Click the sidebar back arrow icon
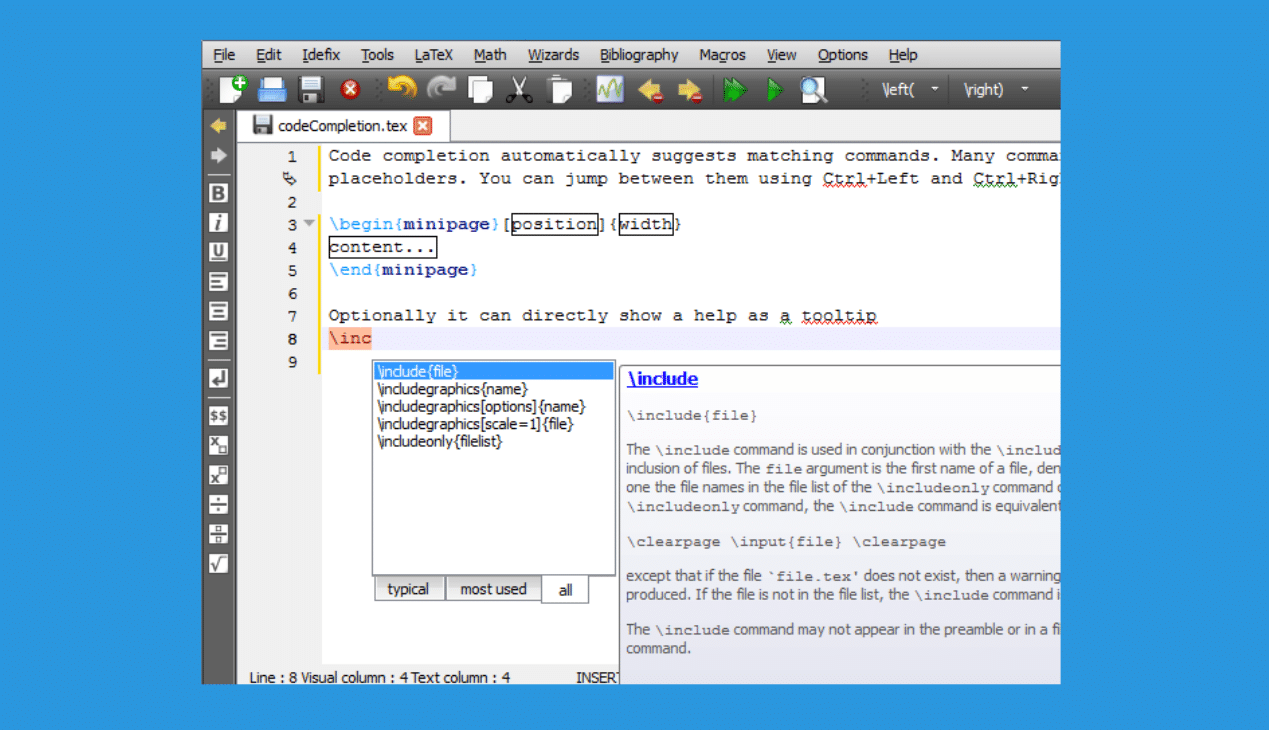Screen dimensions: 1269x730 218,126
